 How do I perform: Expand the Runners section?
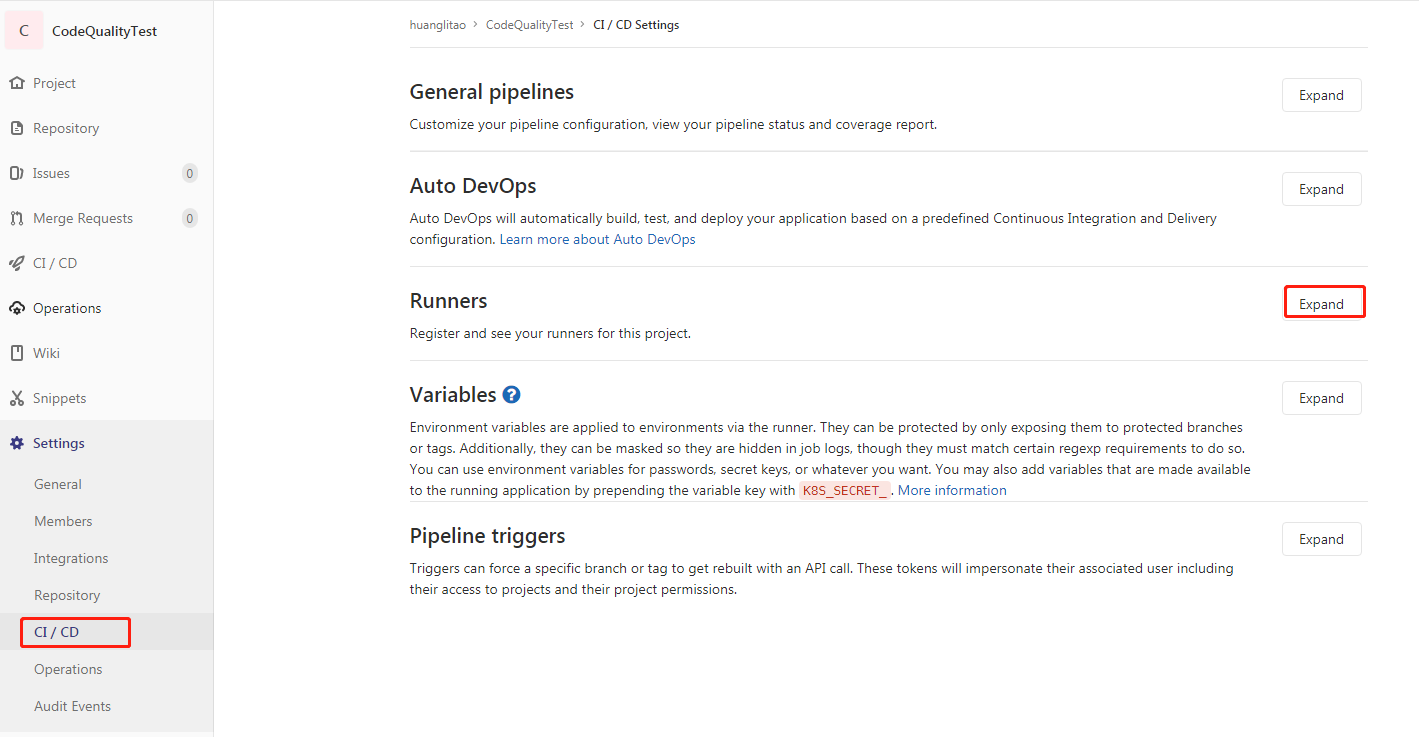point(1324,302)
